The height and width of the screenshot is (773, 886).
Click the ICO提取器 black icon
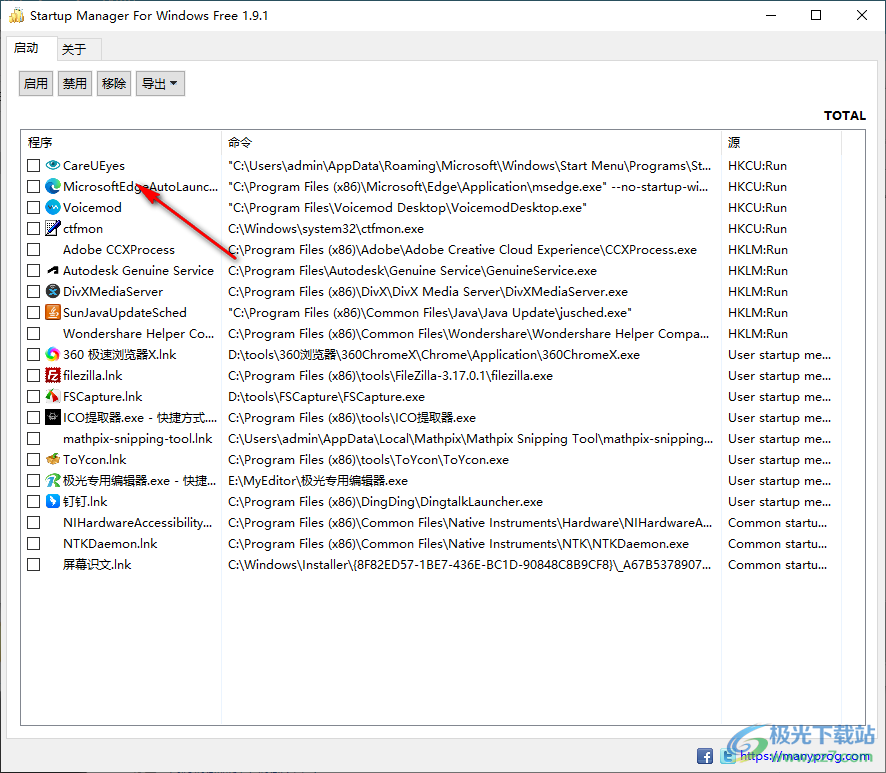click(x=53, y=417)
